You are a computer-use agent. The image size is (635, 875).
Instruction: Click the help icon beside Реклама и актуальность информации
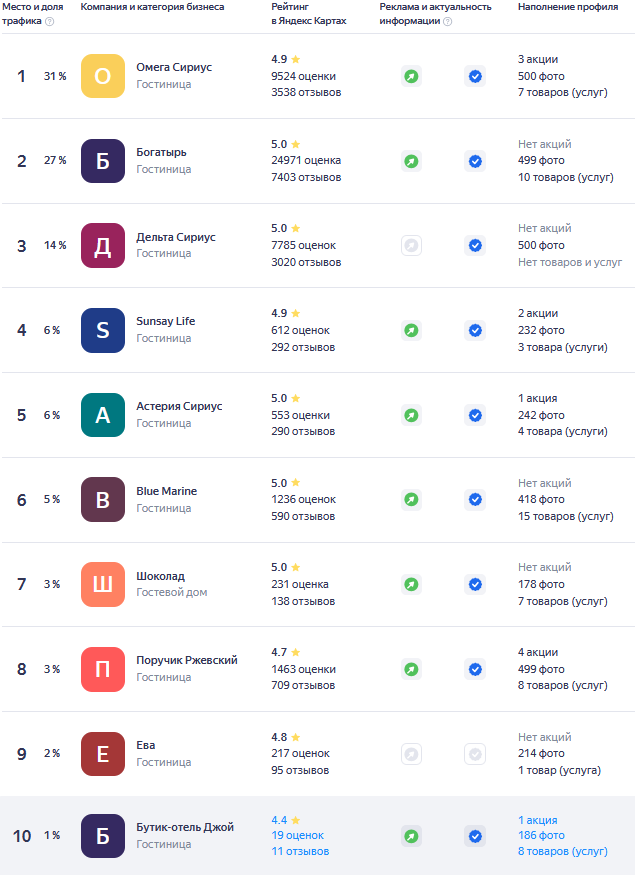[448, 21]
